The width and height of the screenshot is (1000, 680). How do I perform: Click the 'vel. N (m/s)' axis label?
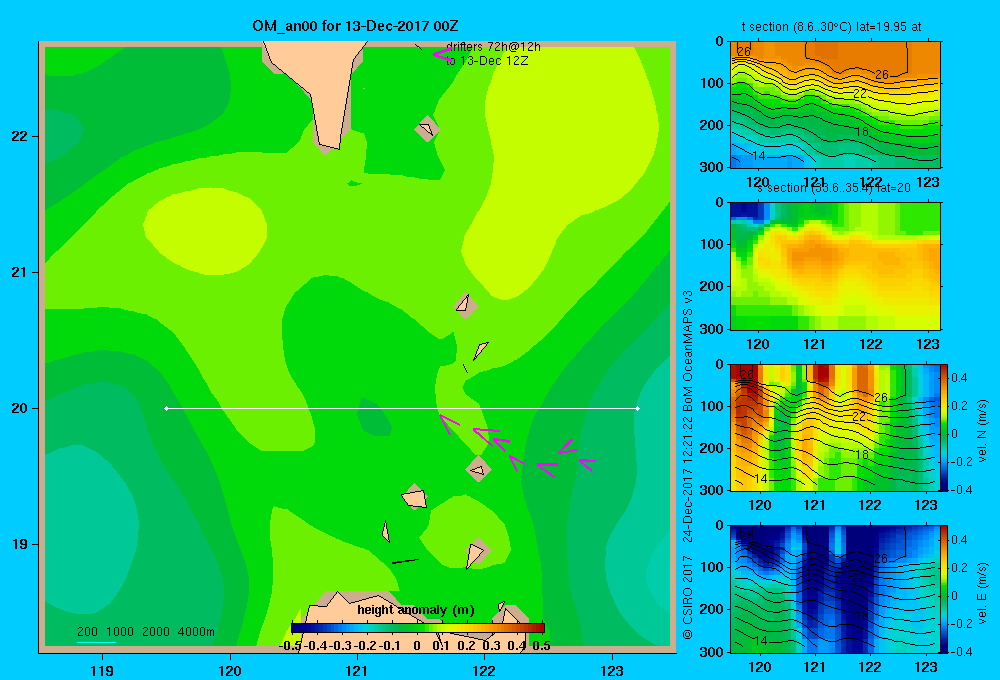click(983, 431)
